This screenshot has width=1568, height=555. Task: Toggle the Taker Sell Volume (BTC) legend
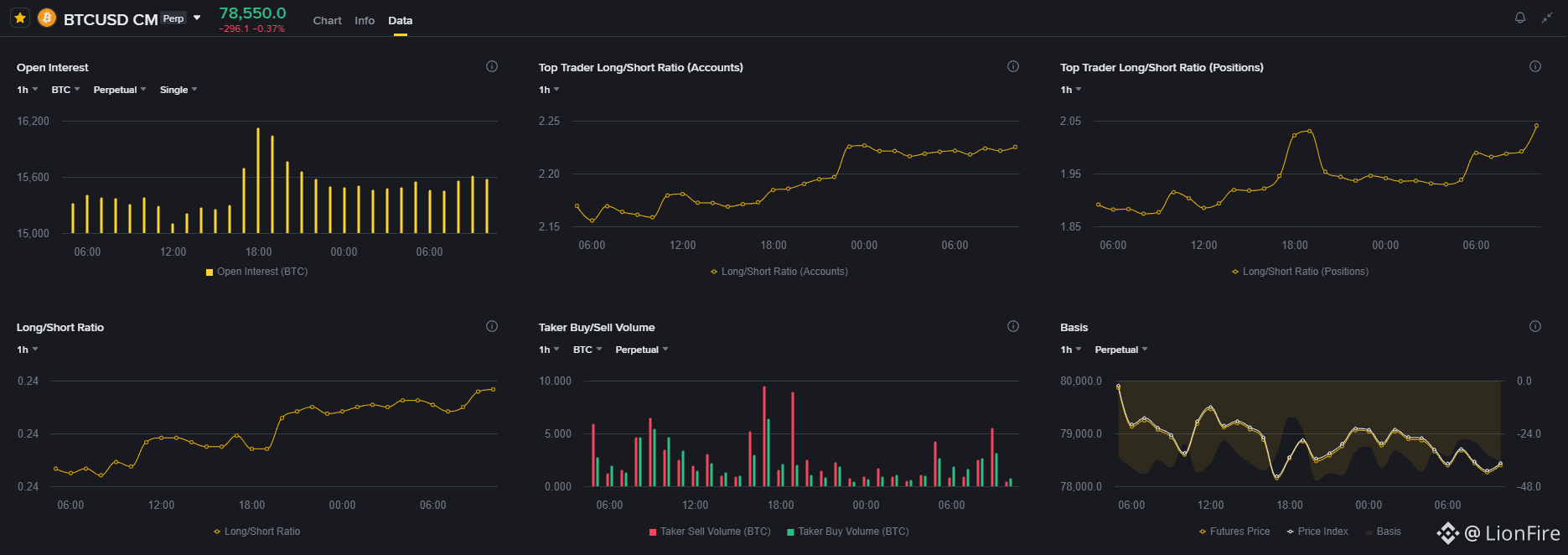pos(710,532)
